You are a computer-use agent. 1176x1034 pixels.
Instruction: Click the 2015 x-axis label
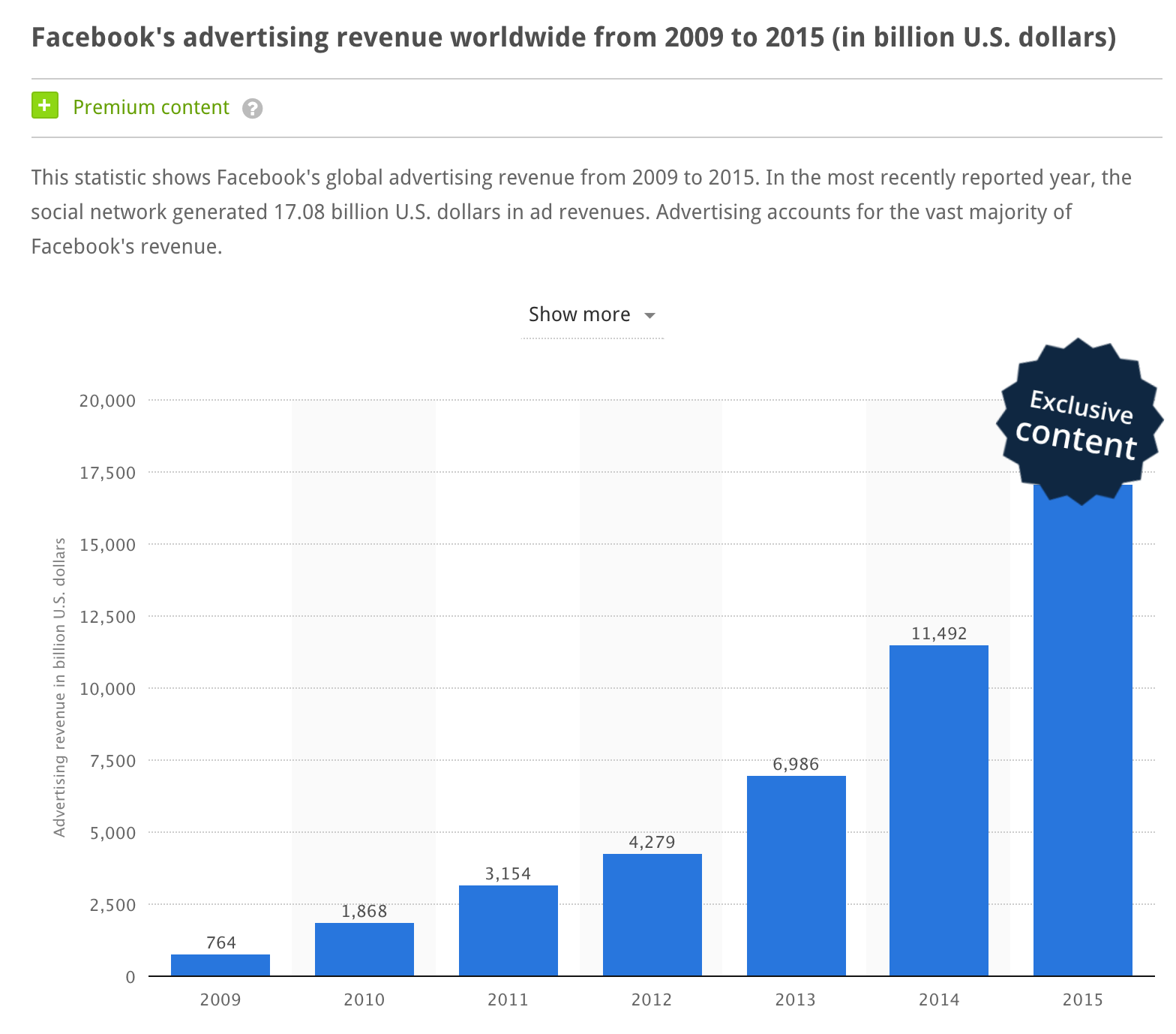coord(1083,999)
